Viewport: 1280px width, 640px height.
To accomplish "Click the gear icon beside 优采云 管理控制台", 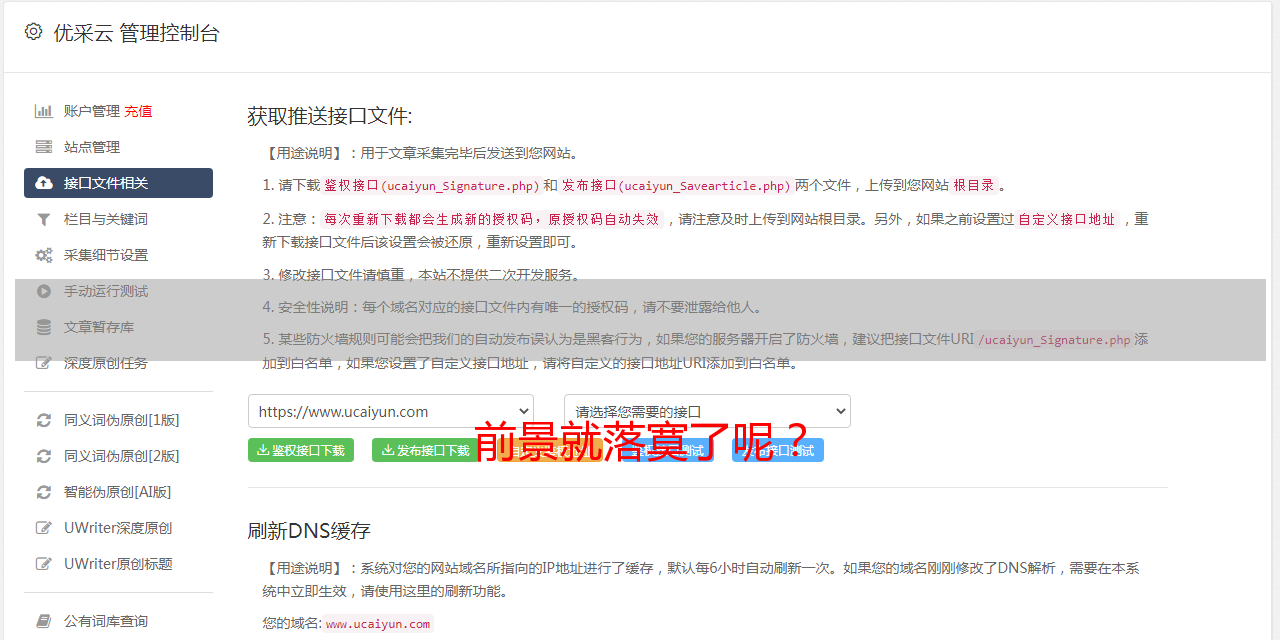I will pos(33,32).
